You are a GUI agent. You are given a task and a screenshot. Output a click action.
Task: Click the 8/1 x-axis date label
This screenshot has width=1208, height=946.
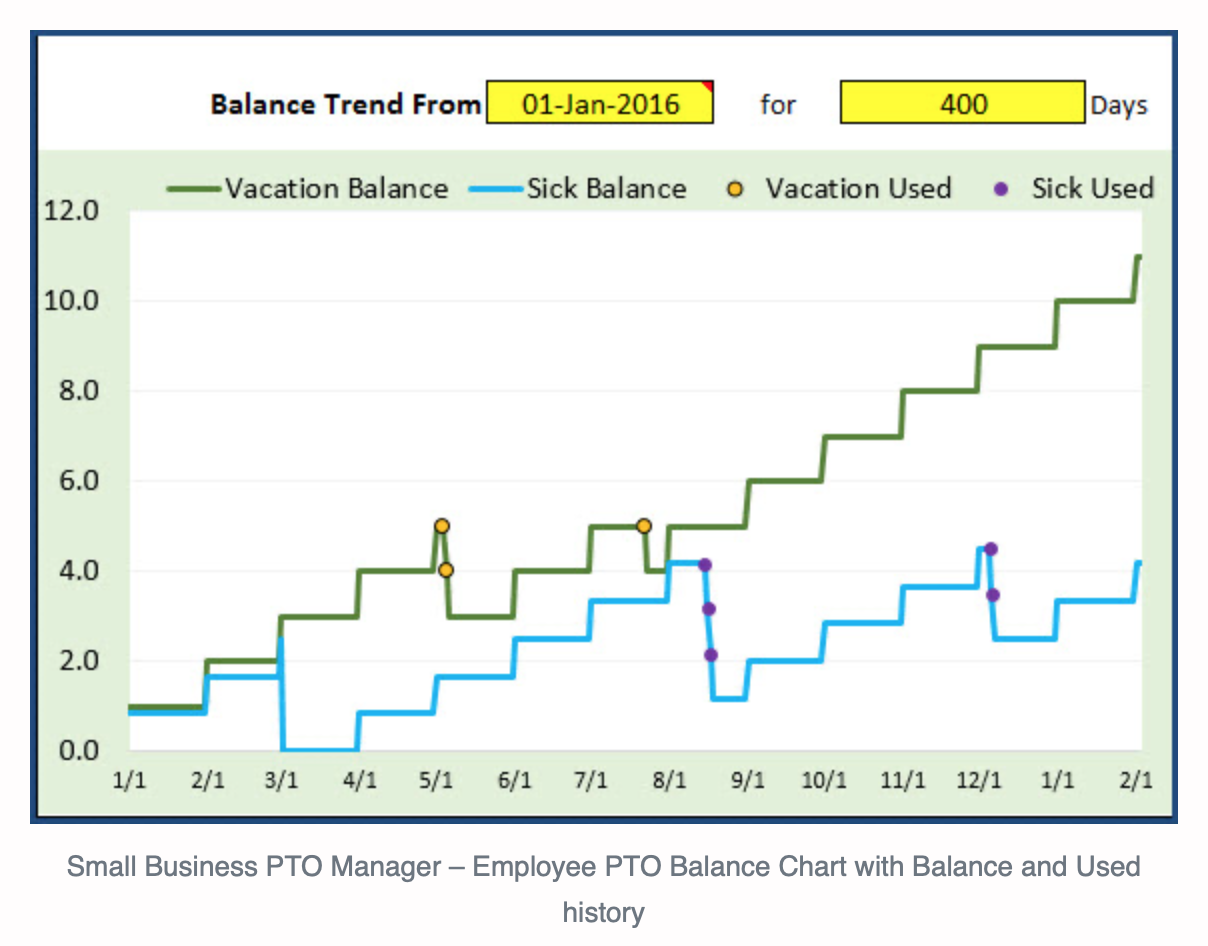668,781
